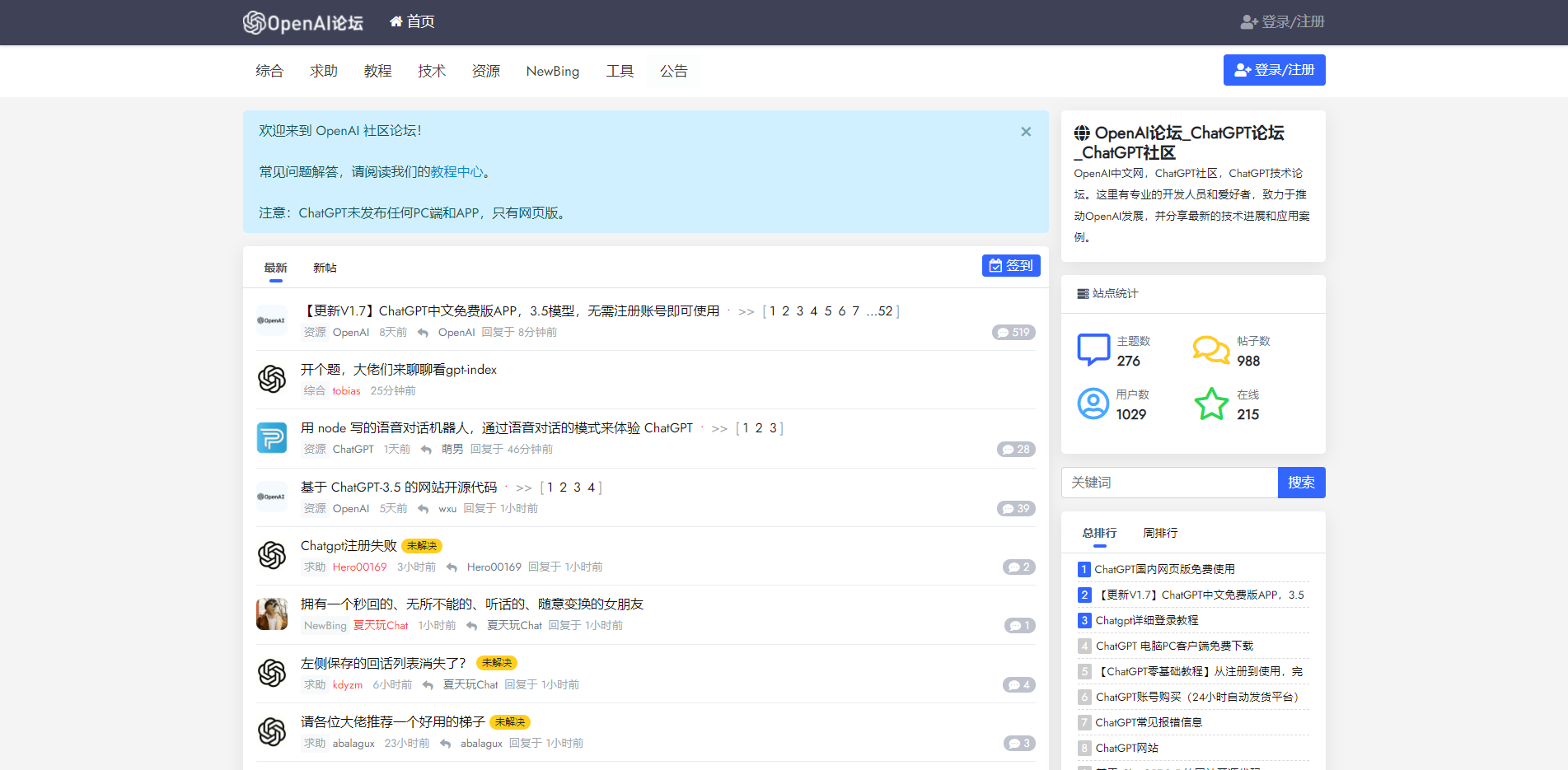Image resolution: width=1568 pixels, height=770 pixels.
Task: Click the globe icon beside forum title
Action: [1082, 133]
